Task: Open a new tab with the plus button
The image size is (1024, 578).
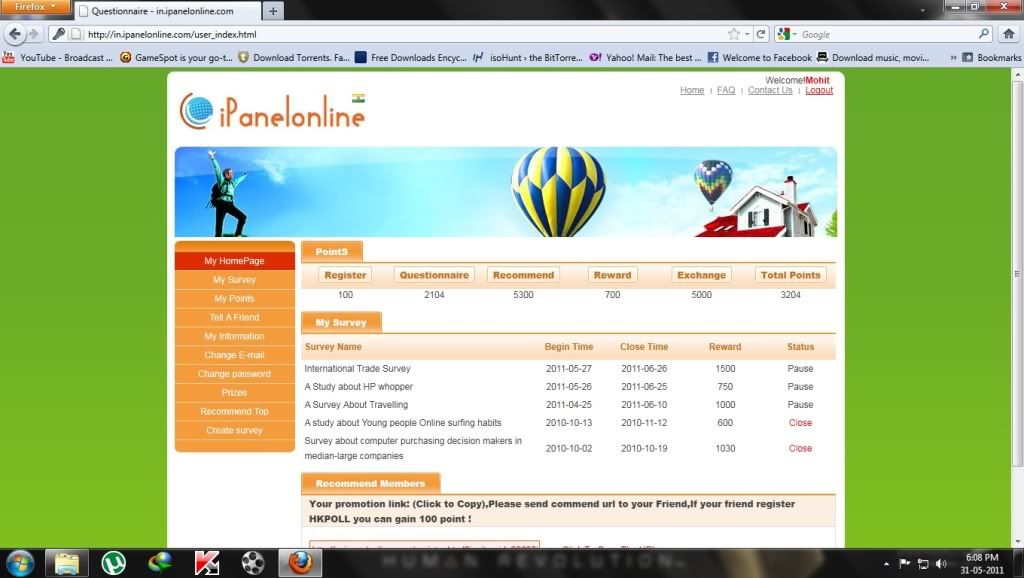Action: pyautogui.click(x=273, y=11)
